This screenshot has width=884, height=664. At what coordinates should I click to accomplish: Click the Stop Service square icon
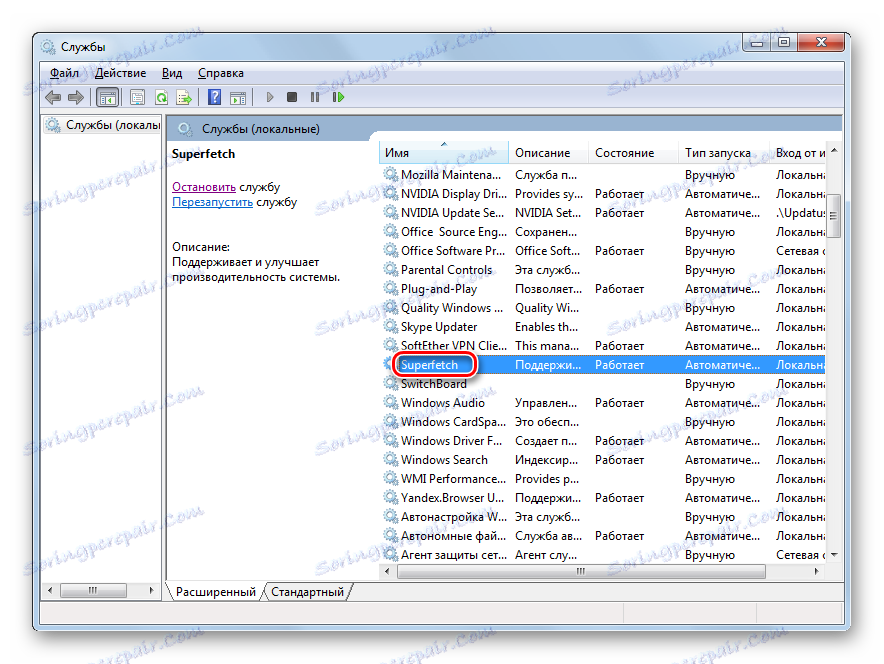tap(291, 97)
